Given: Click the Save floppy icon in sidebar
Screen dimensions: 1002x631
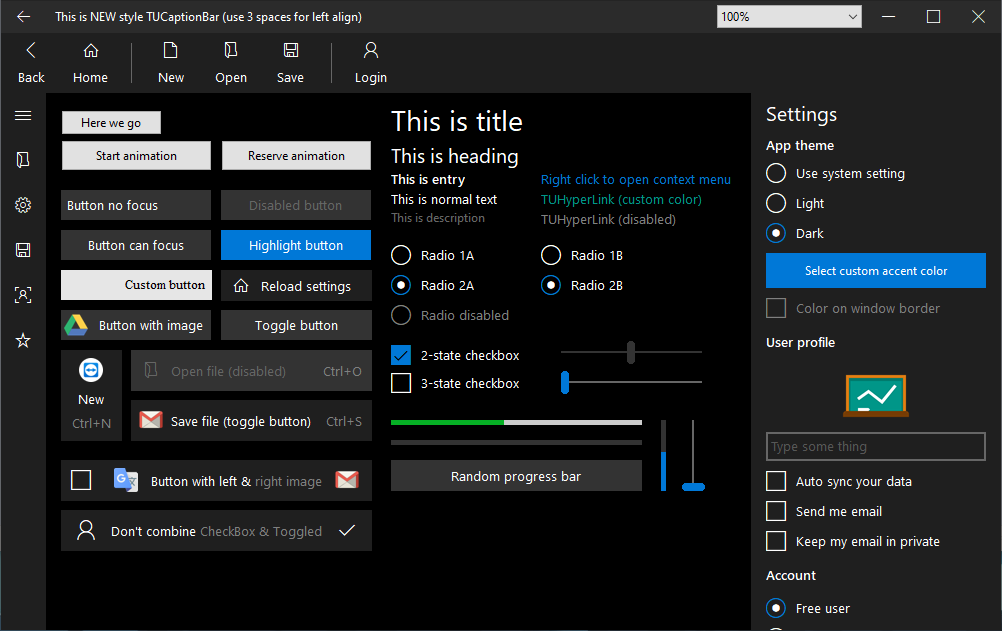Looking at the screenshot, I should [23, 250].
